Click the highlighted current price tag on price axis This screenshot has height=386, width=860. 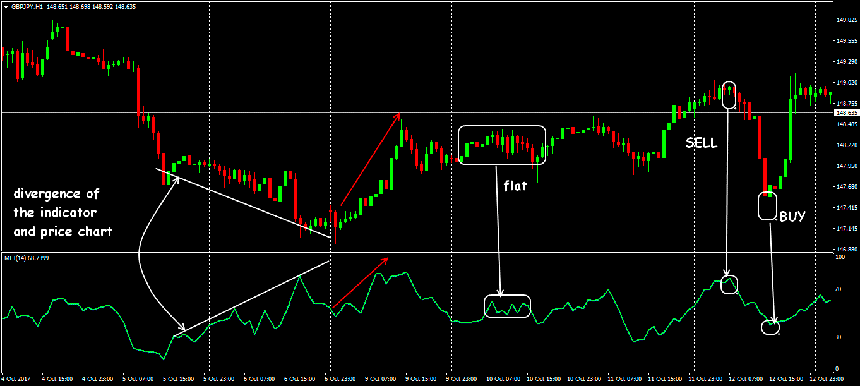[x=846, y=113]
